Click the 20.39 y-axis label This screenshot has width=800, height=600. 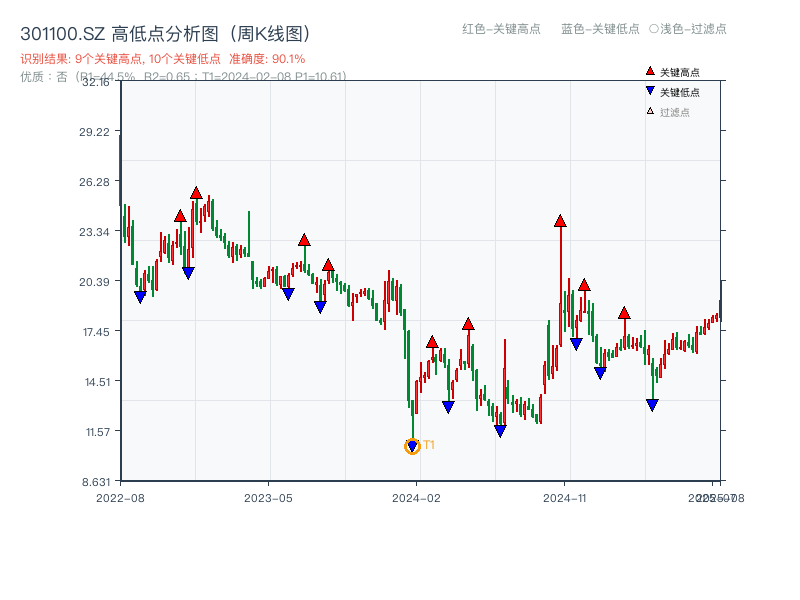(x=94, y=282)
